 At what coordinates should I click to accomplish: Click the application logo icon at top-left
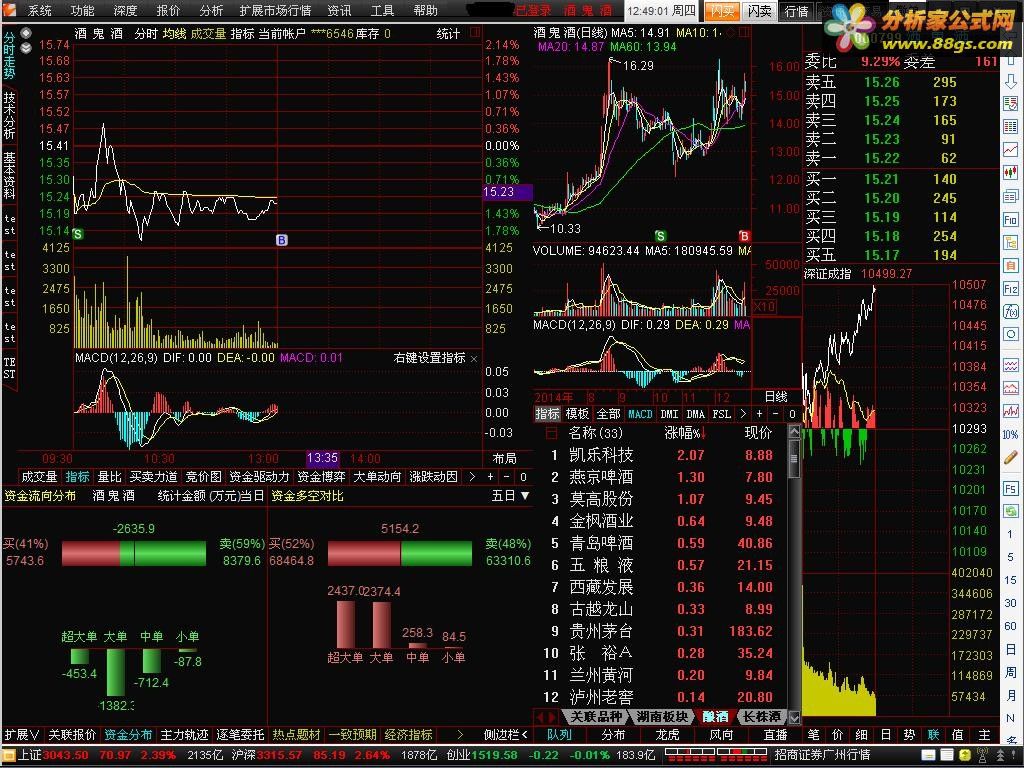(x=9, y=10)
